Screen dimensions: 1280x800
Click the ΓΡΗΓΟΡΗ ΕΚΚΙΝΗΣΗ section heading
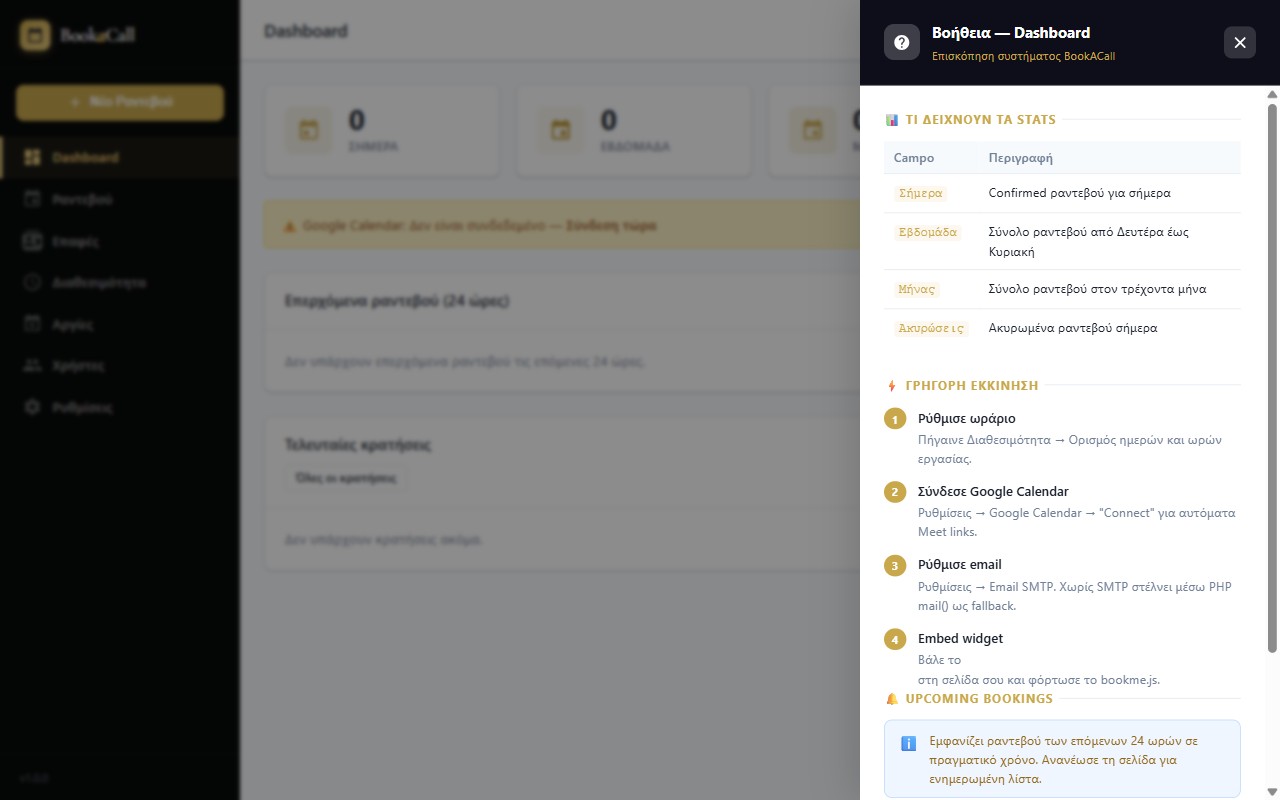click(972, 386)
